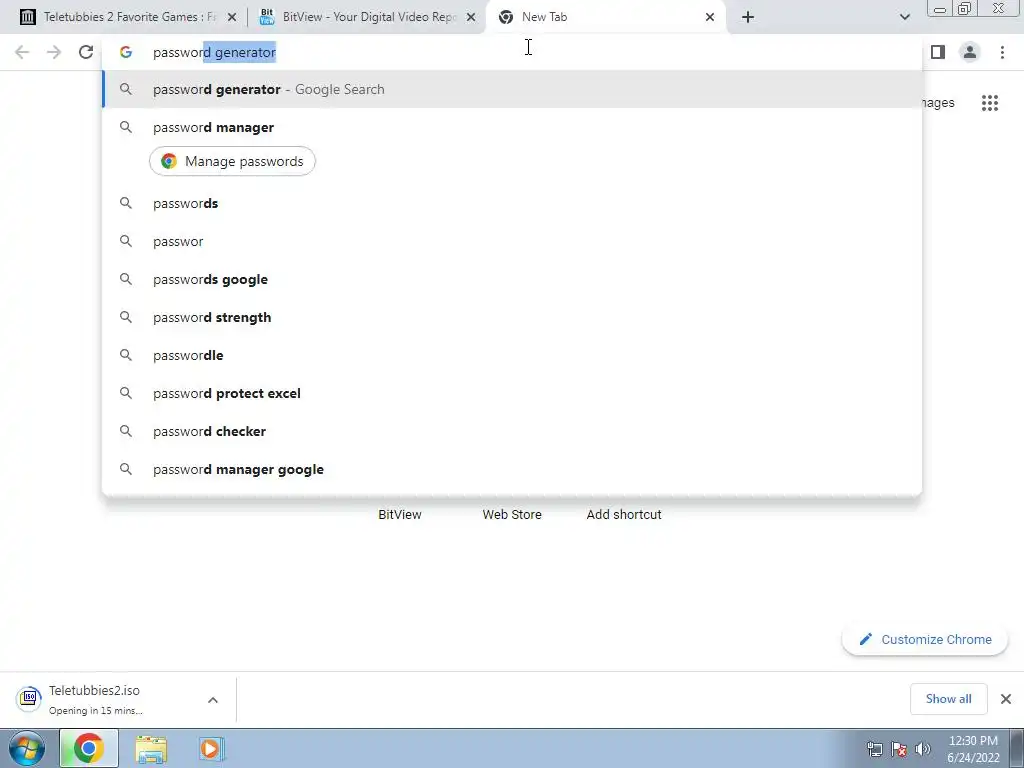Click the ISO file icon in downloads bar

29,698
